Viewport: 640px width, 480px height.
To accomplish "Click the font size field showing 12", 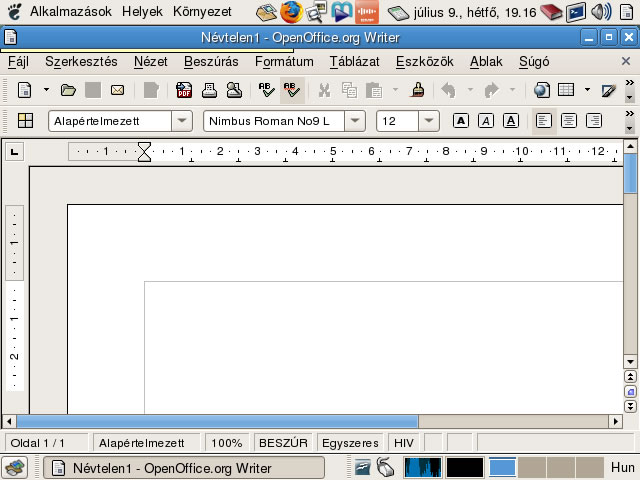I will coord(398,121).
